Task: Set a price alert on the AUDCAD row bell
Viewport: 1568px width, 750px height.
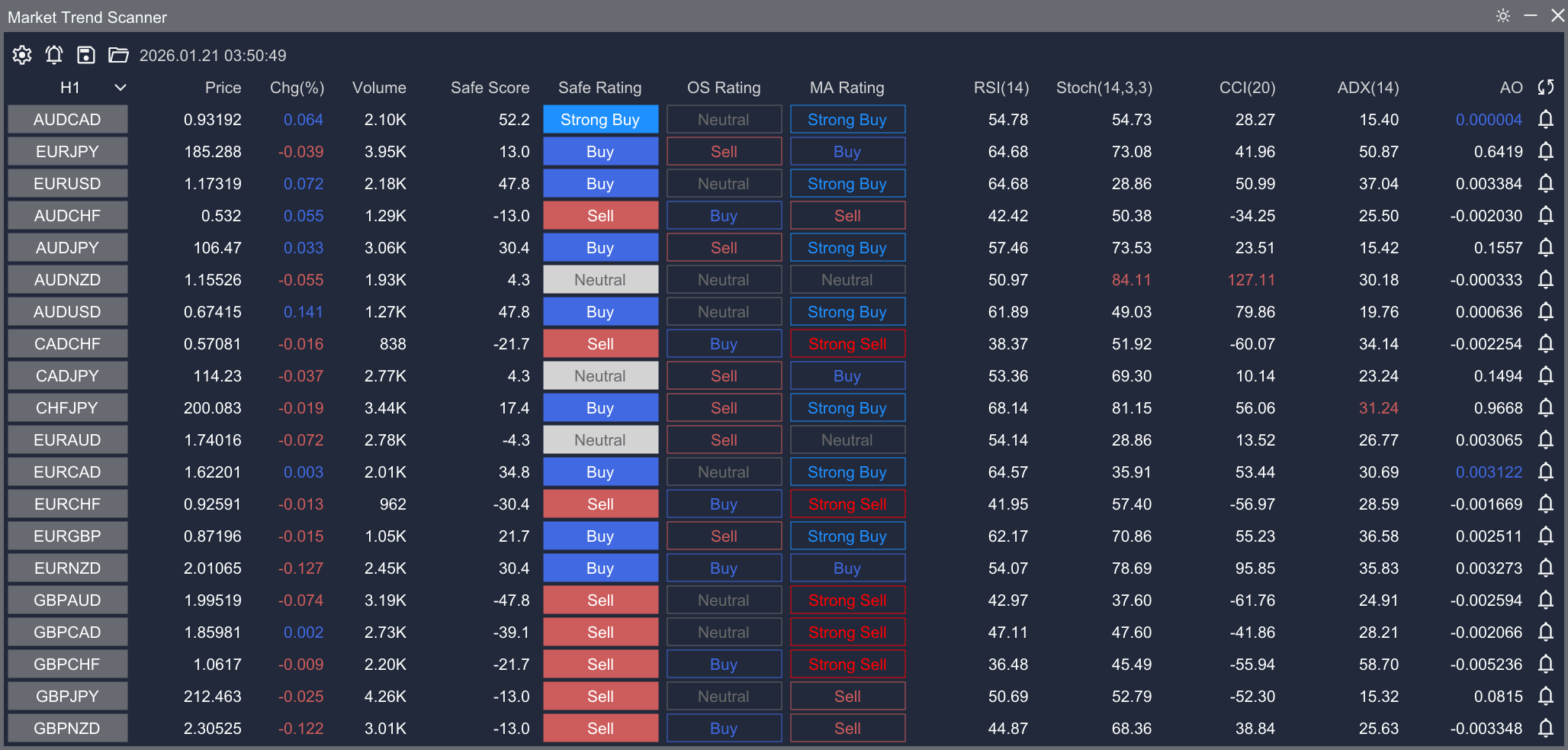Action: click(1546, 120)
